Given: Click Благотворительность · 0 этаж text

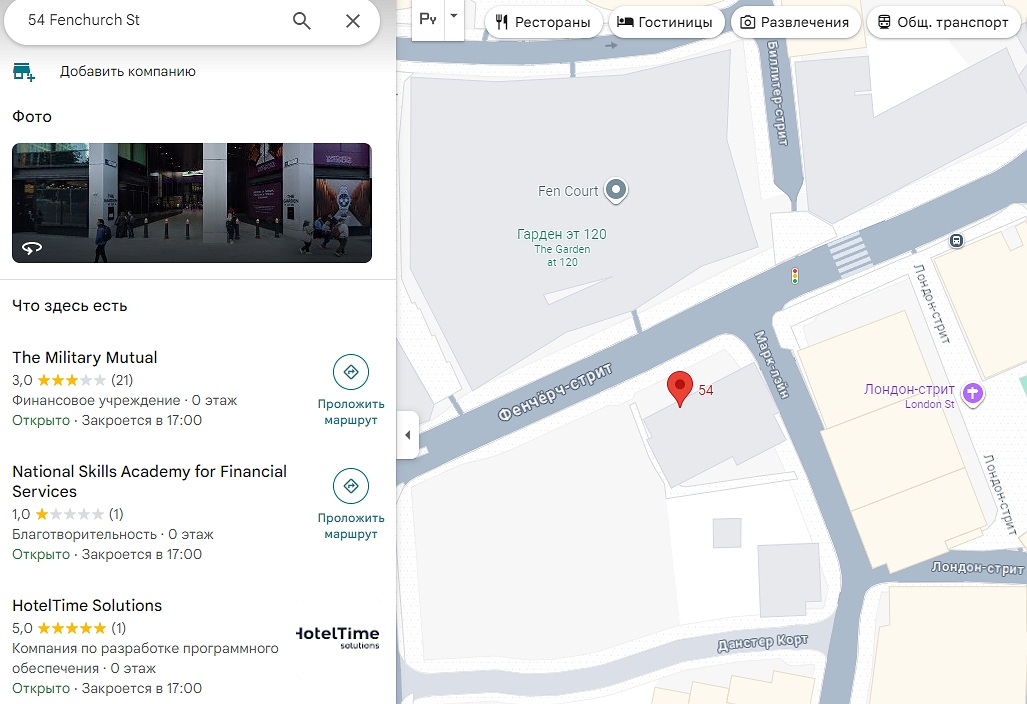Looking at the screenshot, I should 113,534.
